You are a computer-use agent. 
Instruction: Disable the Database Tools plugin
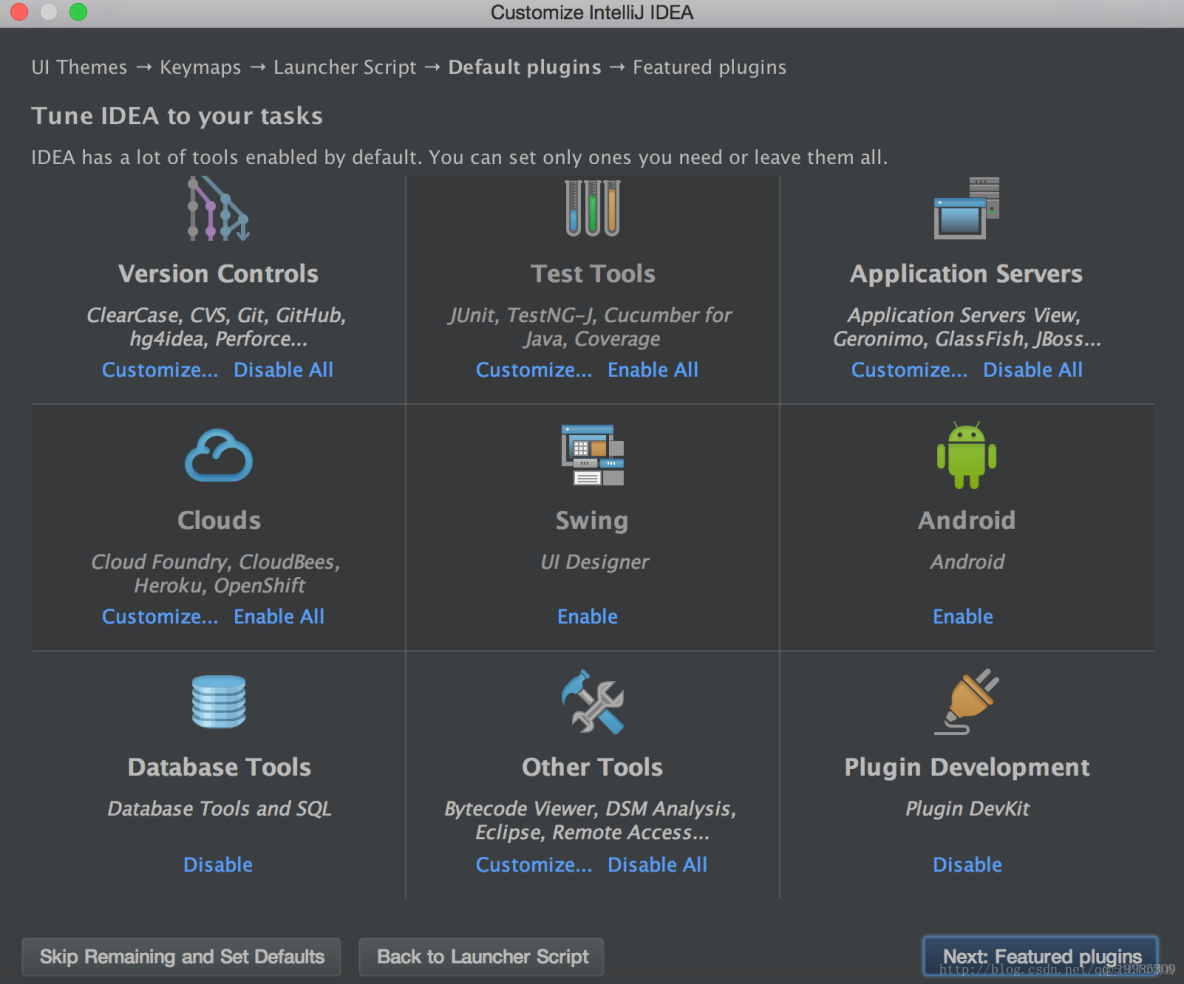pos(217,865)
